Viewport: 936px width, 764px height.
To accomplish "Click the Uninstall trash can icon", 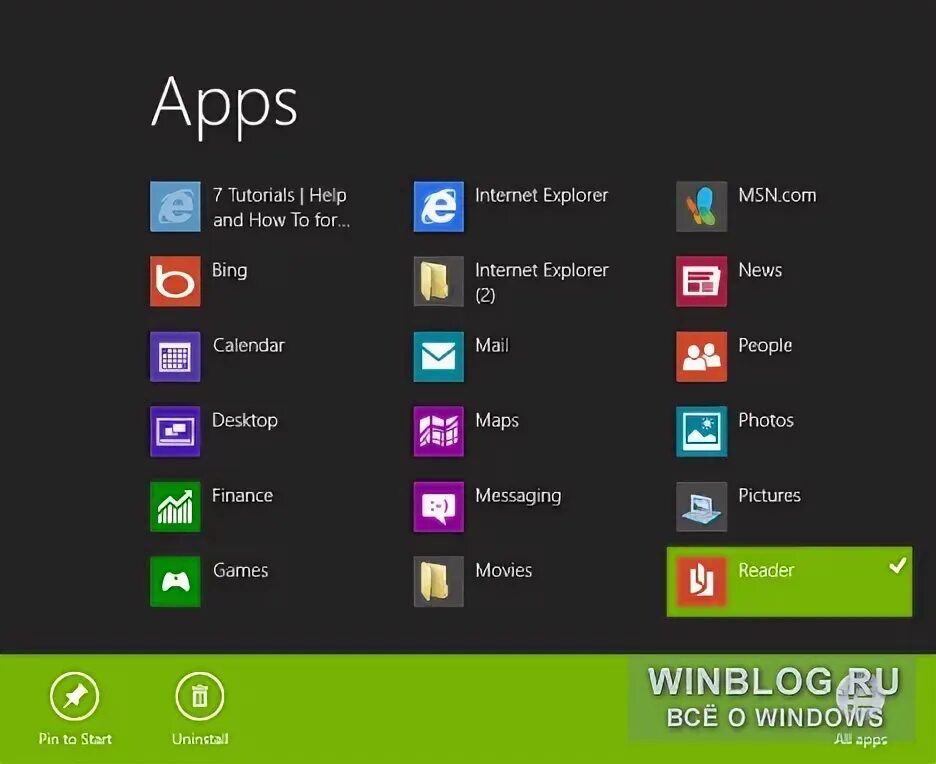I will tap(200, 696).
